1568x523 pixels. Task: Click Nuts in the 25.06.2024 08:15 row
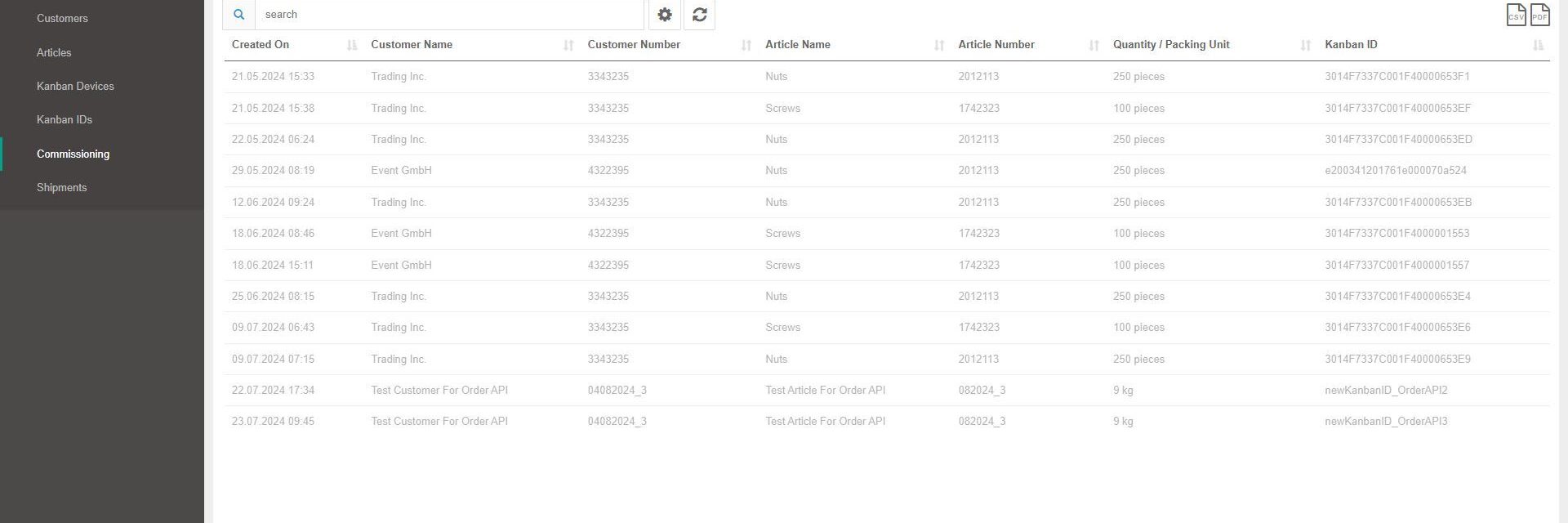(x=776, y=296)
